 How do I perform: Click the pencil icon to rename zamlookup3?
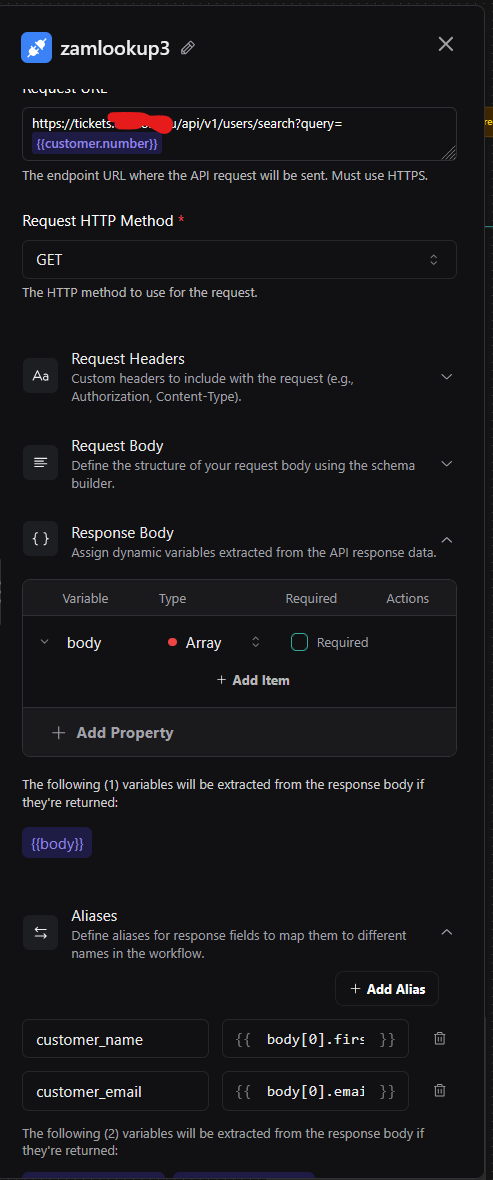point(188,48)
